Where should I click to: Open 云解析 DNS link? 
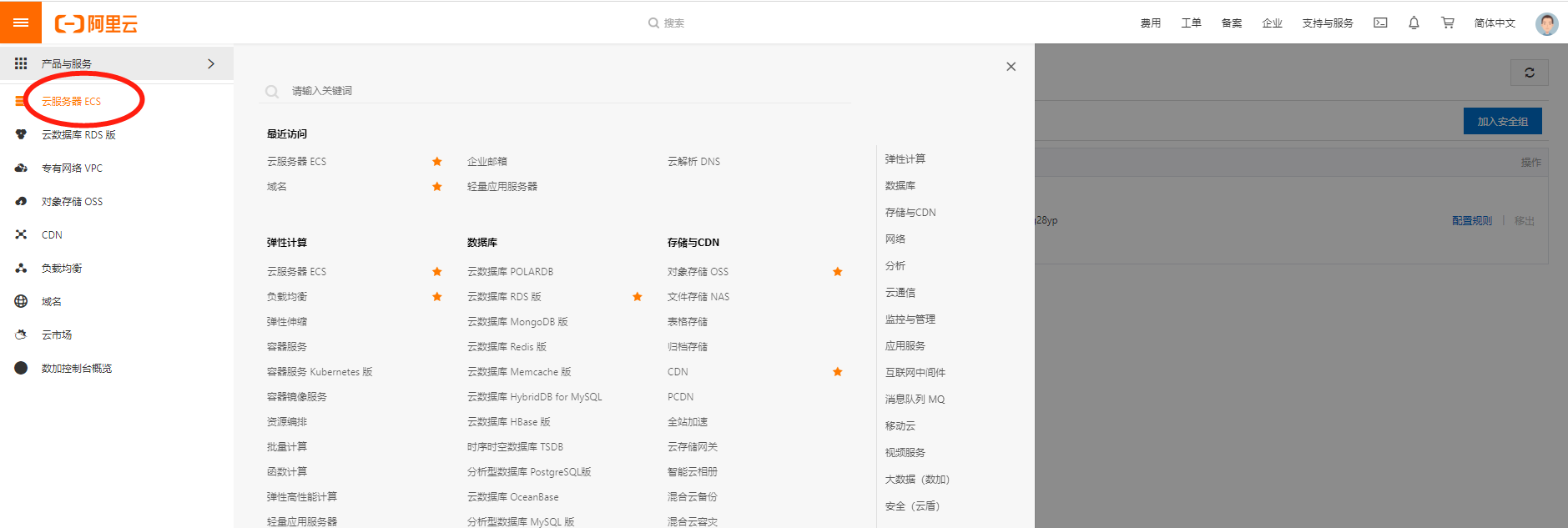tap(693, 162)
